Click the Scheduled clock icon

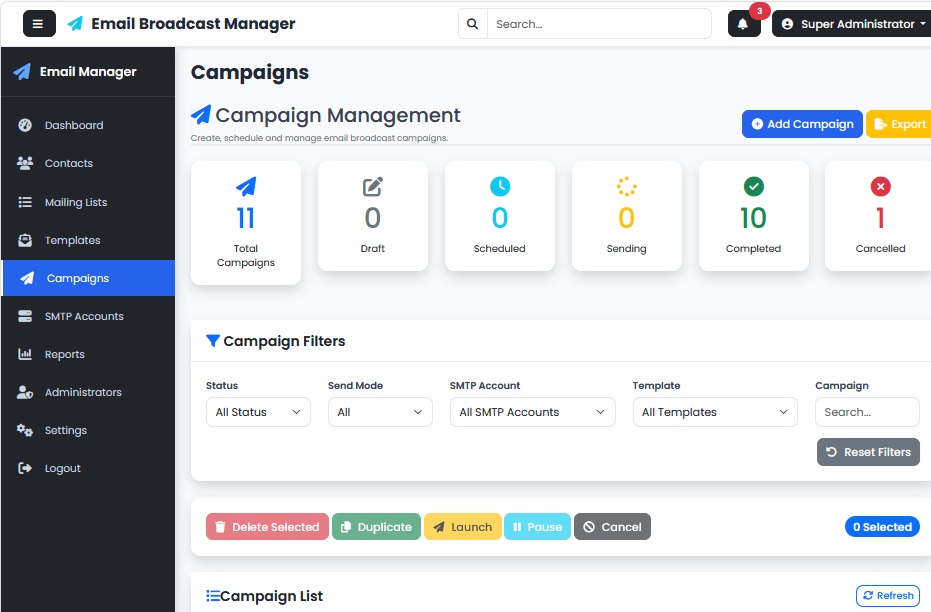pos(500,186)
